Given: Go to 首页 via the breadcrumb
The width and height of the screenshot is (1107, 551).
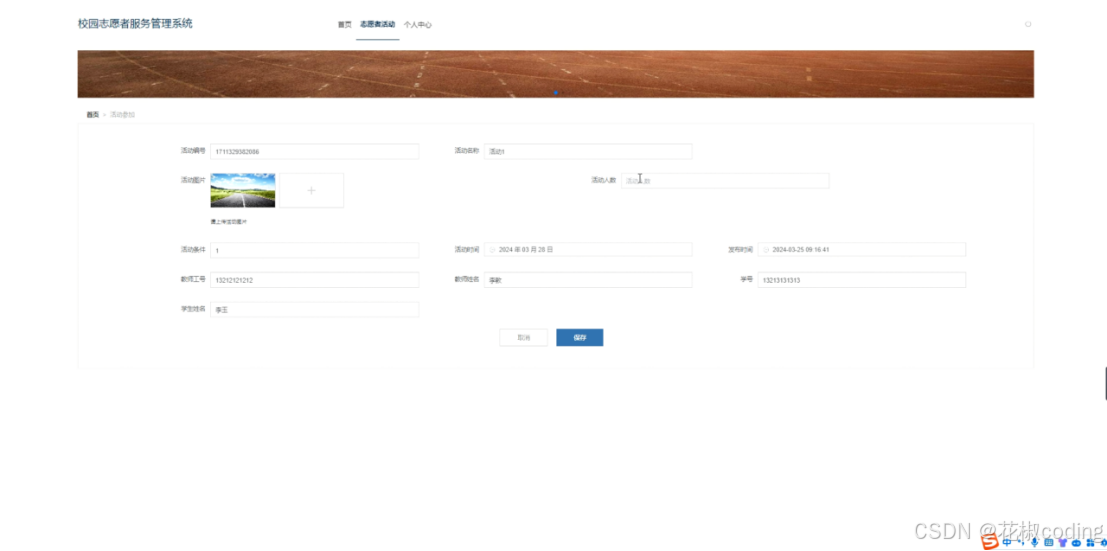Looking at the screenshot, I should (92, 114).
